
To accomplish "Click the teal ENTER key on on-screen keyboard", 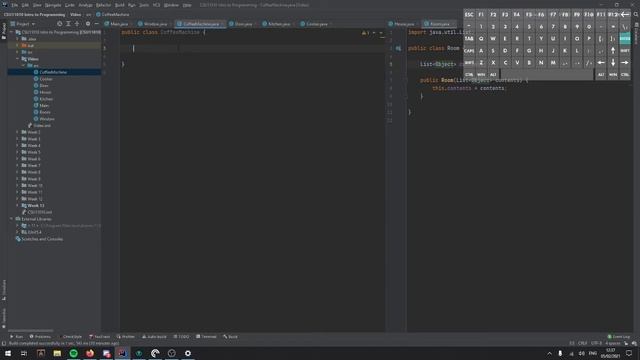I will pyautogui.click(x=624, y=39).
